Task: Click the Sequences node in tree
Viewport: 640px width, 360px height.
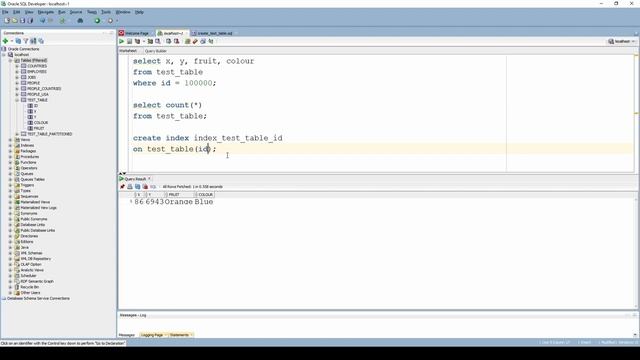Action: [29, 196]
